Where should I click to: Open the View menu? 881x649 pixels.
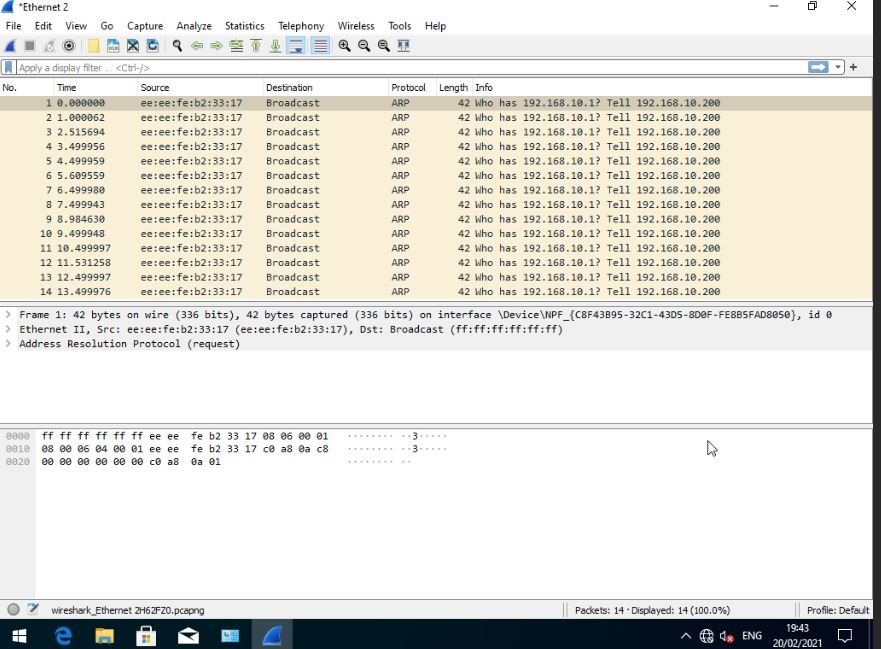[x=76, y=26]
